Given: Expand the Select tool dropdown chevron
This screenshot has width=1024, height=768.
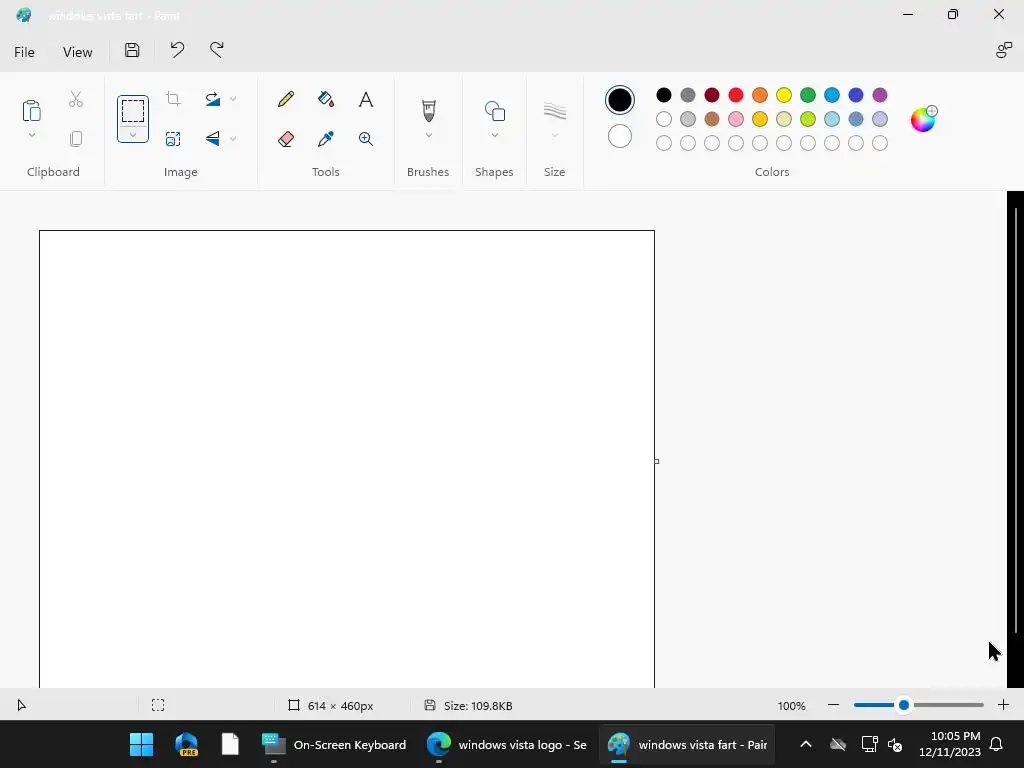Looking at the screenshot, I should pyautogui.click(x=133, y=135).
